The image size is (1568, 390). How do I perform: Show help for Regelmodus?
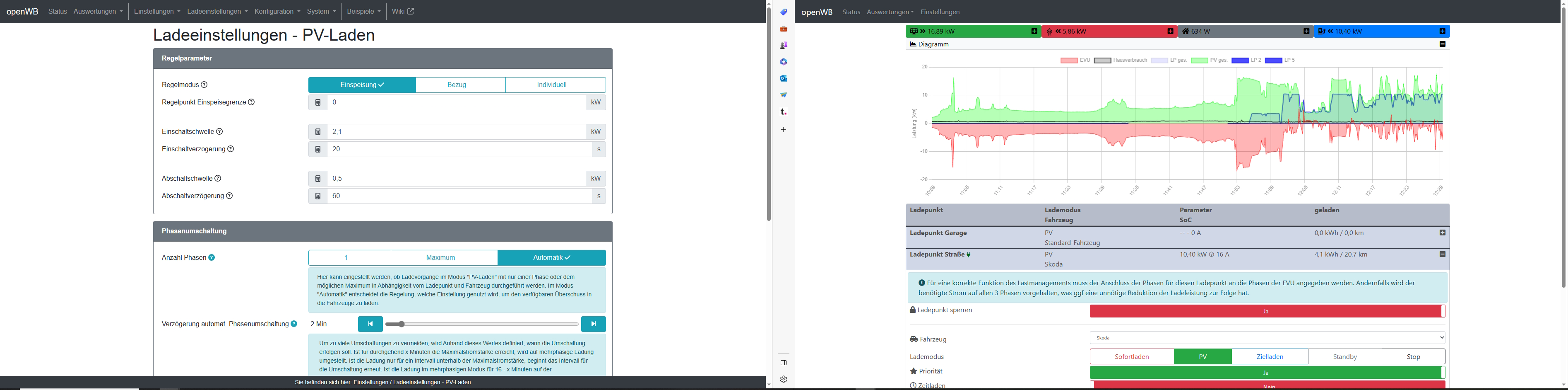(x=204, y=85)
